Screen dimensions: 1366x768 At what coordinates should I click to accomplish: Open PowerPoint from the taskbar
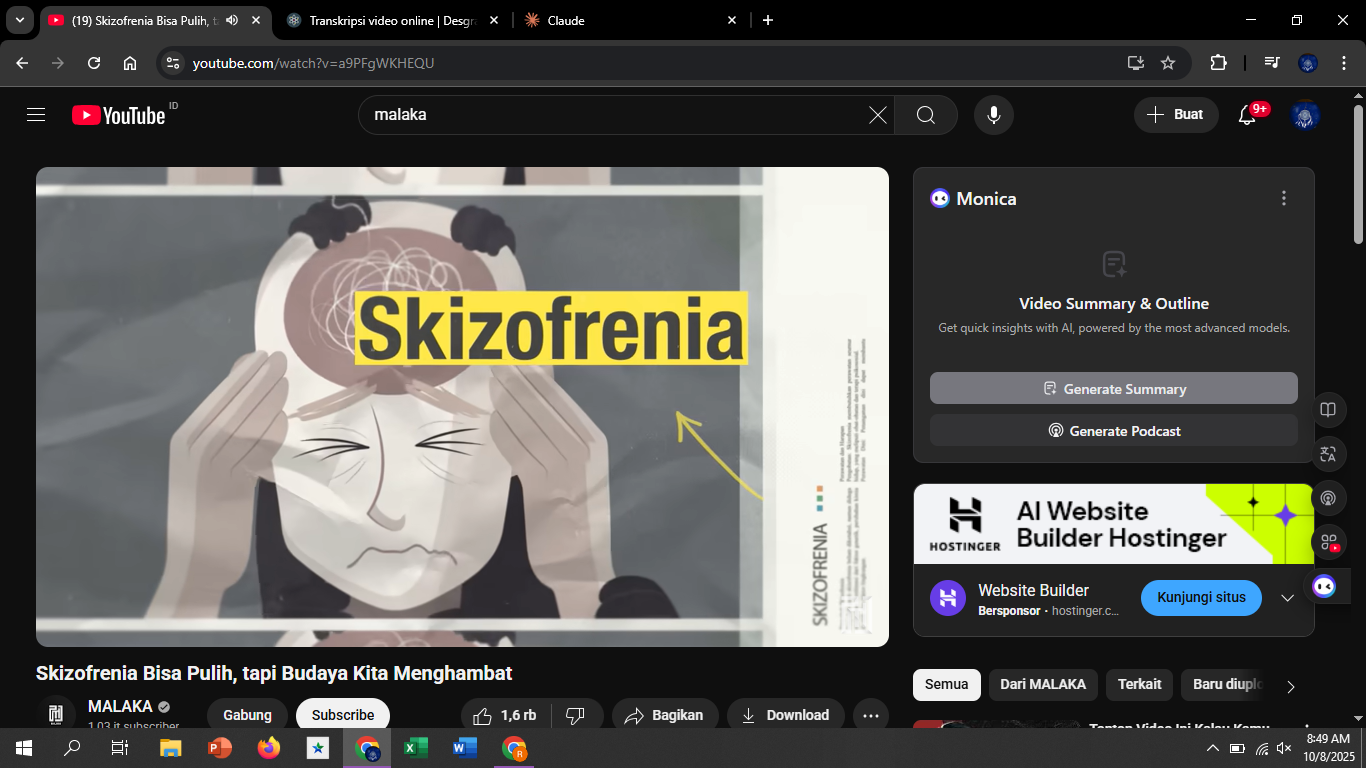220,748
